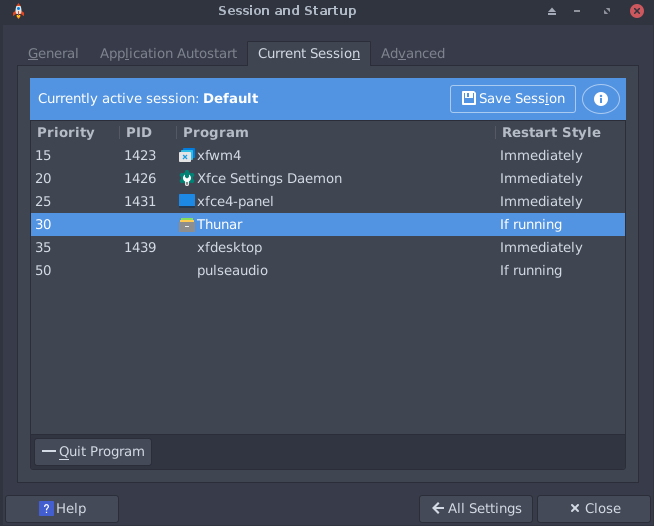Change the Restart Style for pulseaudio
Screen dimensions: 654x526
point(531,271)
